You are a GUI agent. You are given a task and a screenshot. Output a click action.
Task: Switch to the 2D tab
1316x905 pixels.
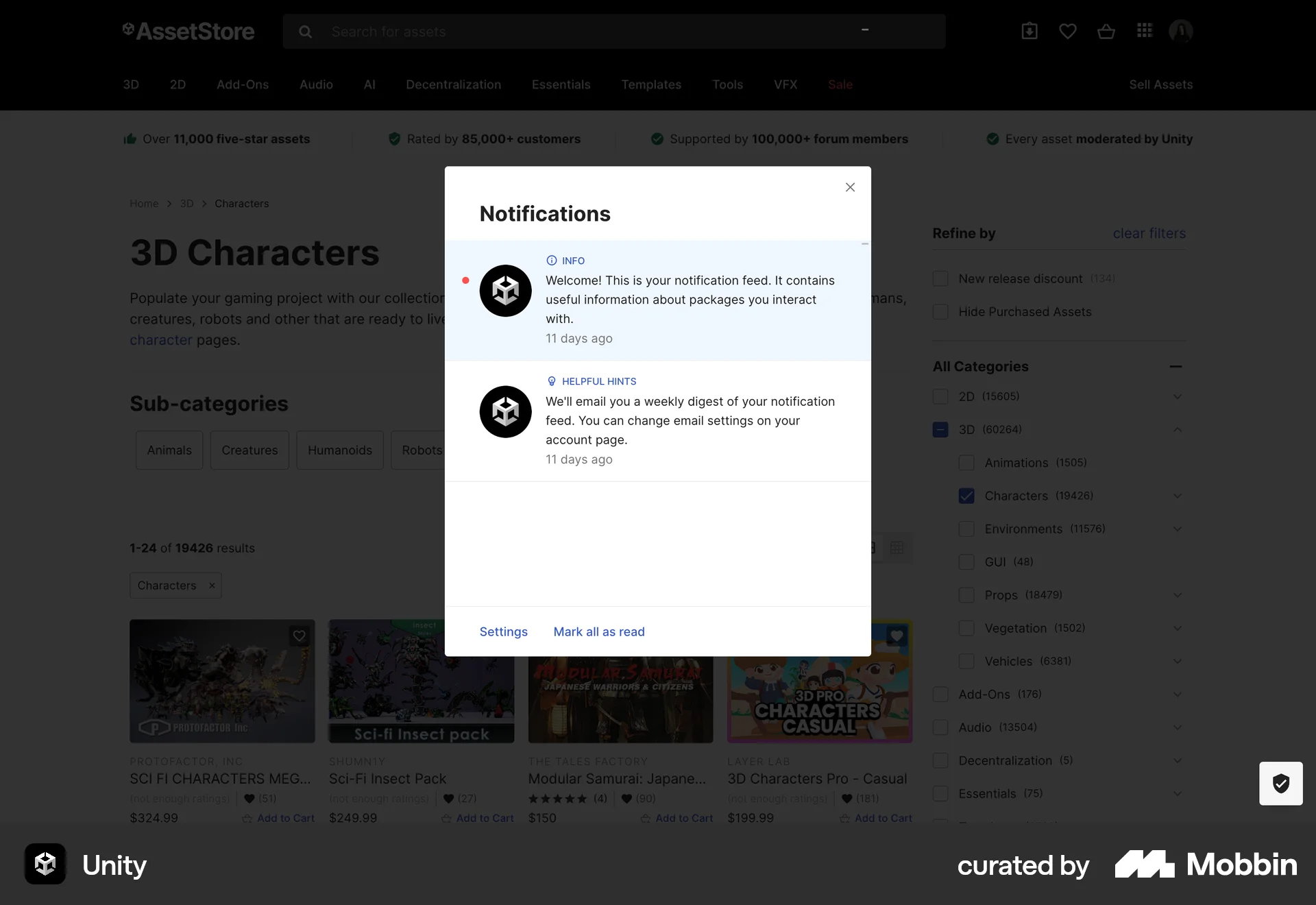pyautogui.click(x=178, y=84)
